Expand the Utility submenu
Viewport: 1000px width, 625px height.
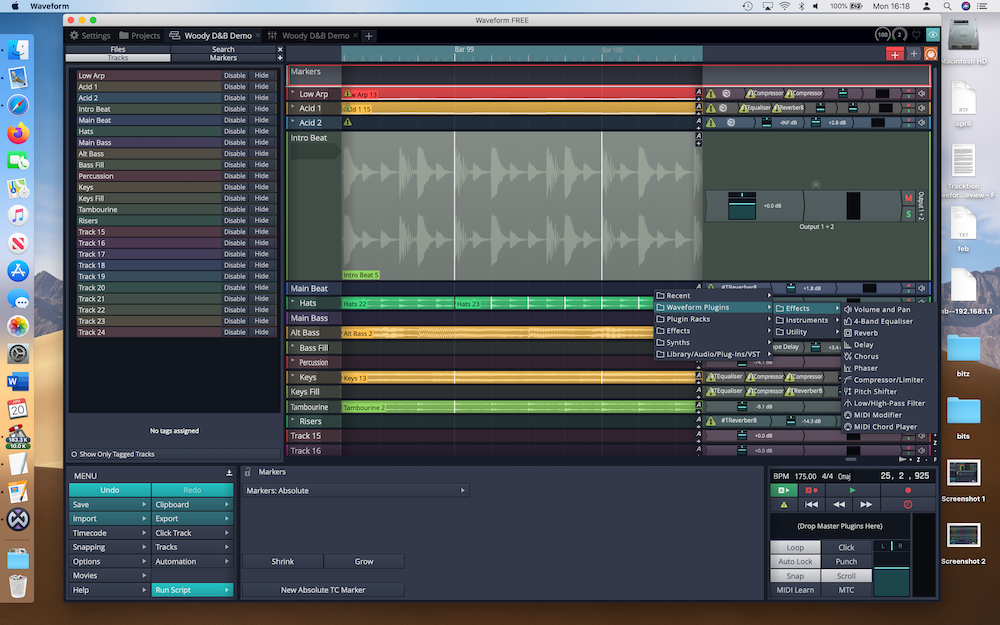[807, 332]
